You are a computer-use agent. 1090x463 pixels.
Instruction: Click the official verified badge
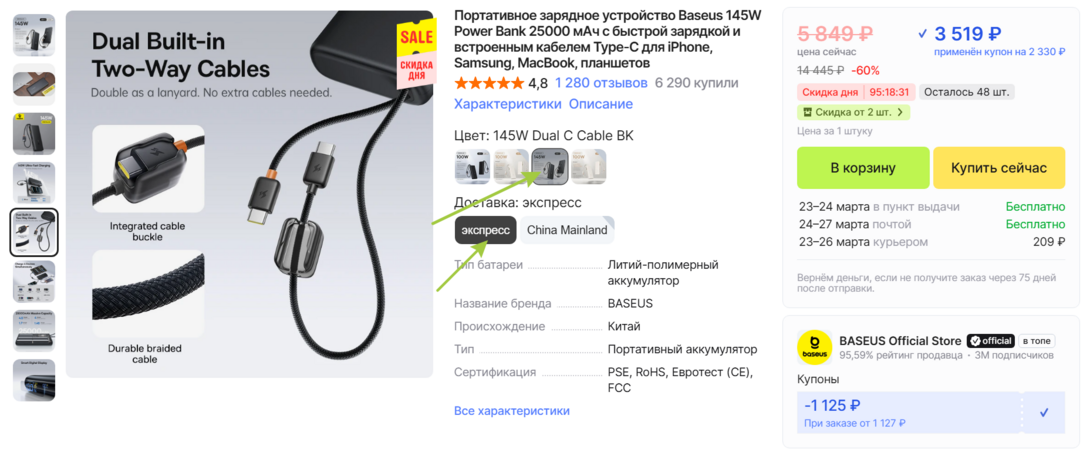(991, 341)
